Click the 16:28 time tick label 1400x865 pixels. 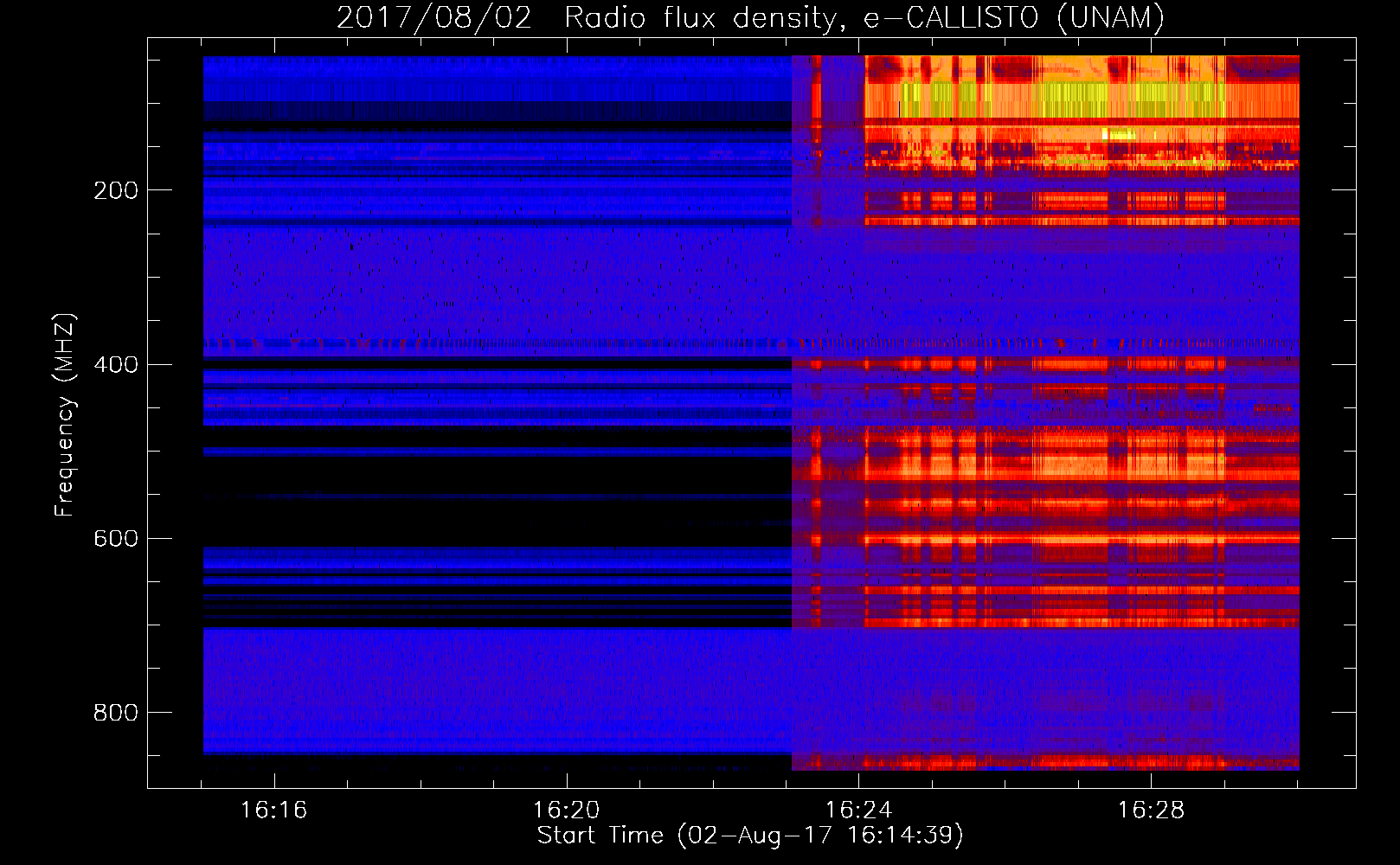[x=1151, y=810]
